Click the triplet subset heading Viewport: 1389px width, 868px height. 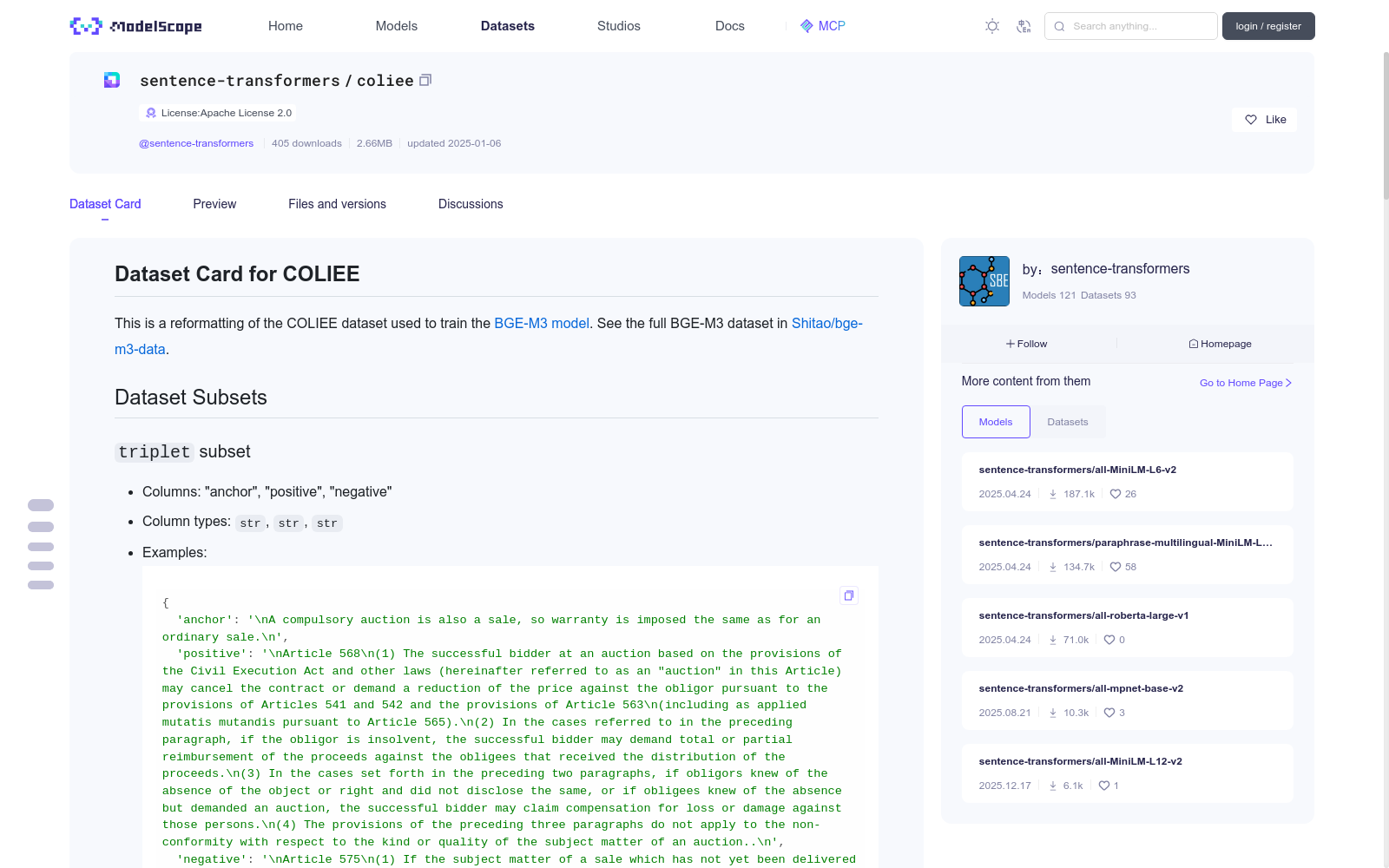(182, 451)
